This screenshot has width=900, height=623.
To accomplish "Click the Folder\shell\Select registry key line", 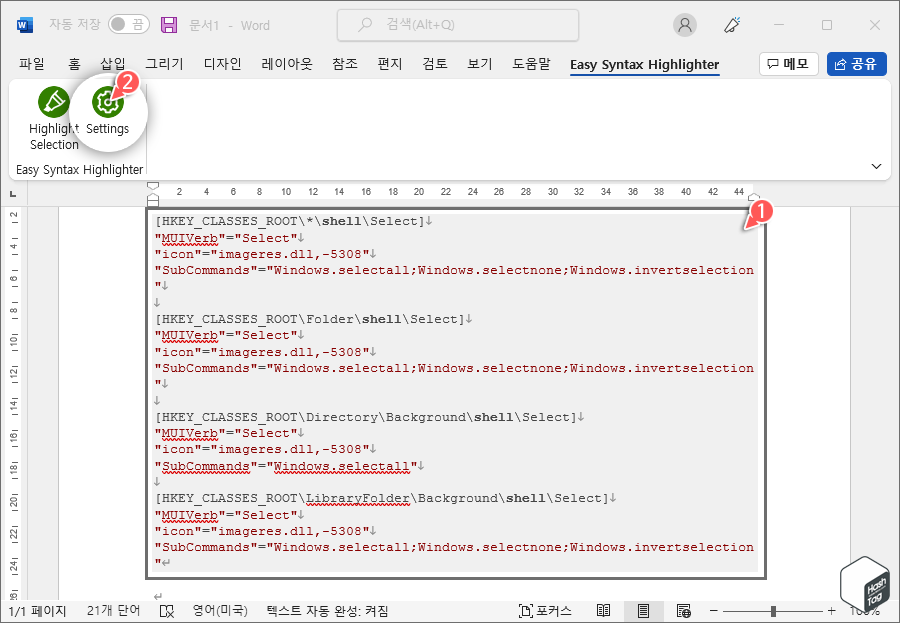I will 309,319.
